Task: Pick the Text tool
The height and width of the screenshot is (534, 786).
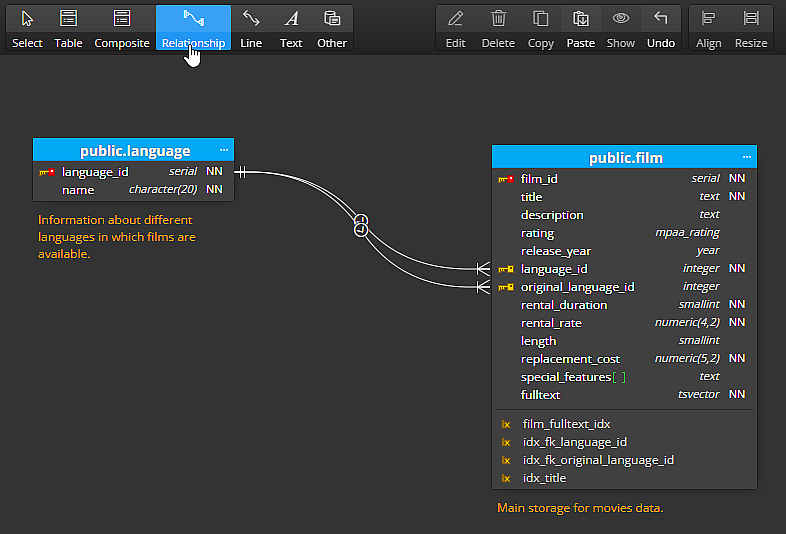Action: coord(291,28)
